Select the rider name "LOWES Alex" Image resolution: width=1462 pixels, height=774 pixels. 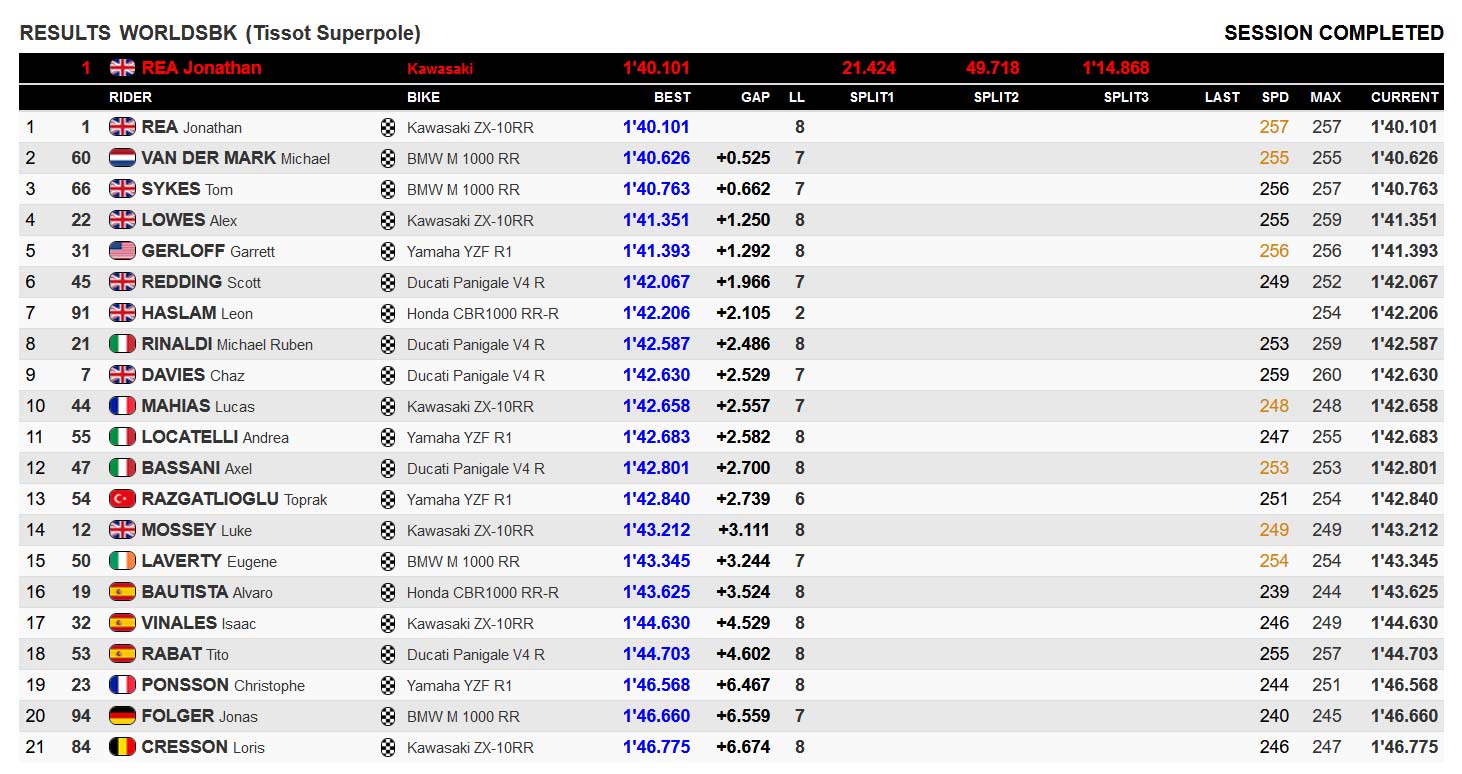point(189,220)
